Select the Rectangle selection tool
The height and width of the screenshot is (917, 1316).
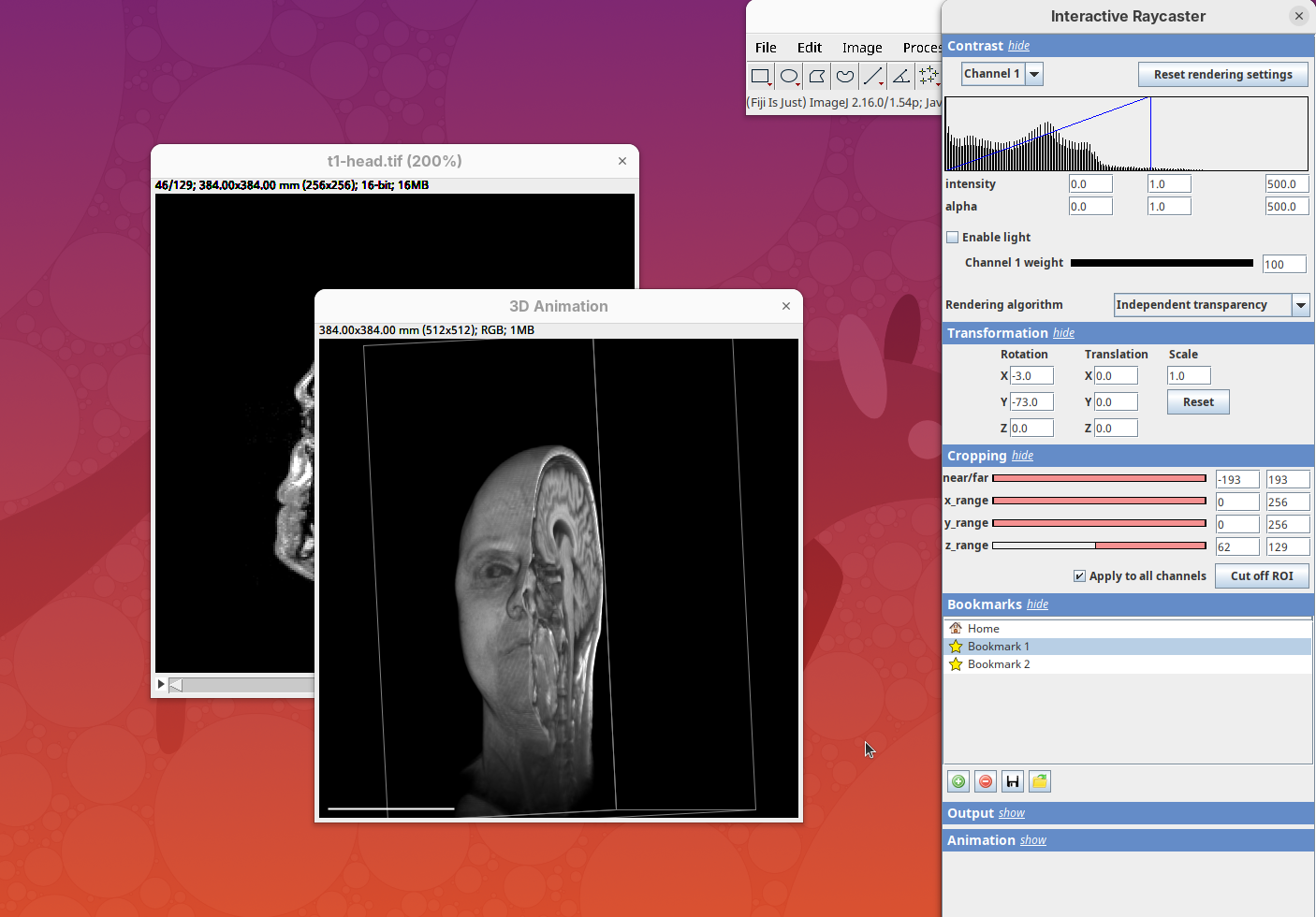point(761,77)
